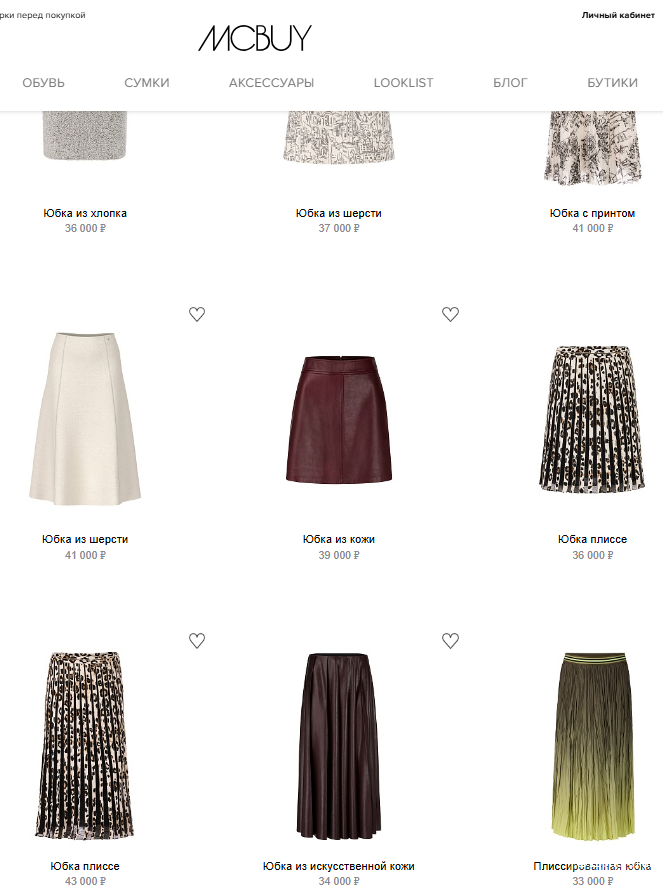
Task: Open the LOOKLIST page
Action: tap(404, 83)
